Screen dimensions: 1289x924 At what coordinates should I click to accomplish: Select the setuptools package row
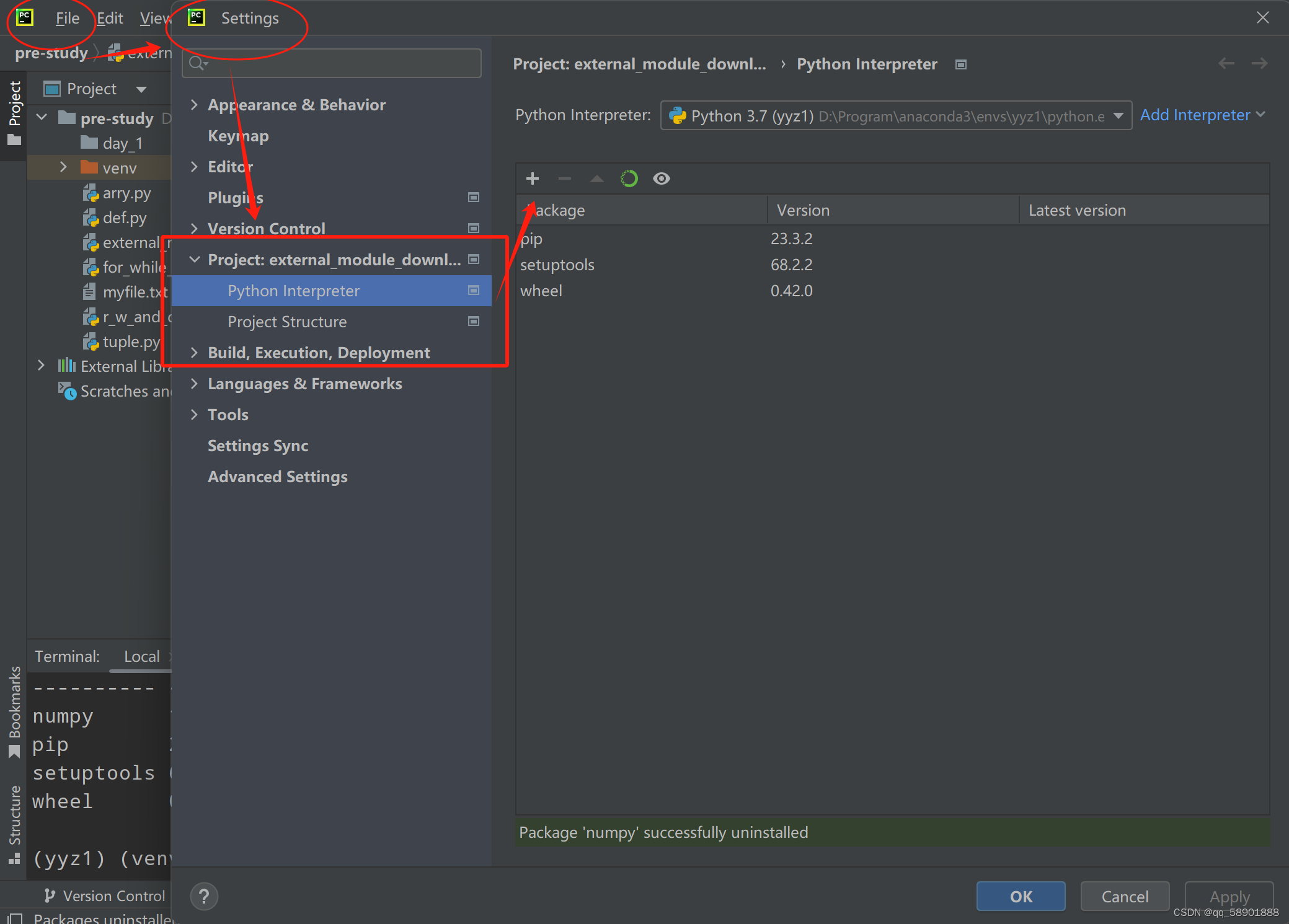tap(557, 265)
